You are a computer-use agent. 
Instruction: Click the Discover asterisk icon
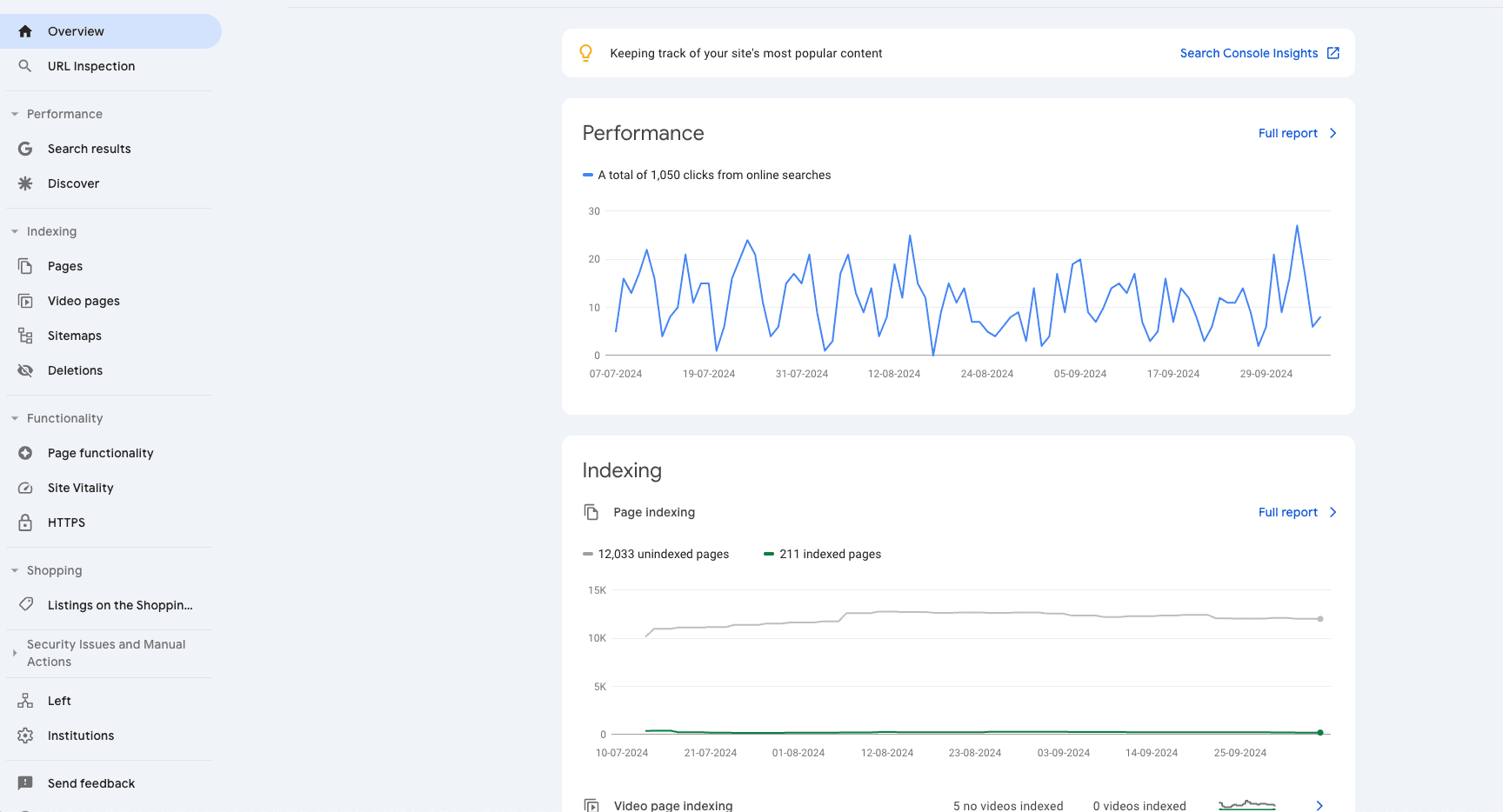click(x=25, y=183)
